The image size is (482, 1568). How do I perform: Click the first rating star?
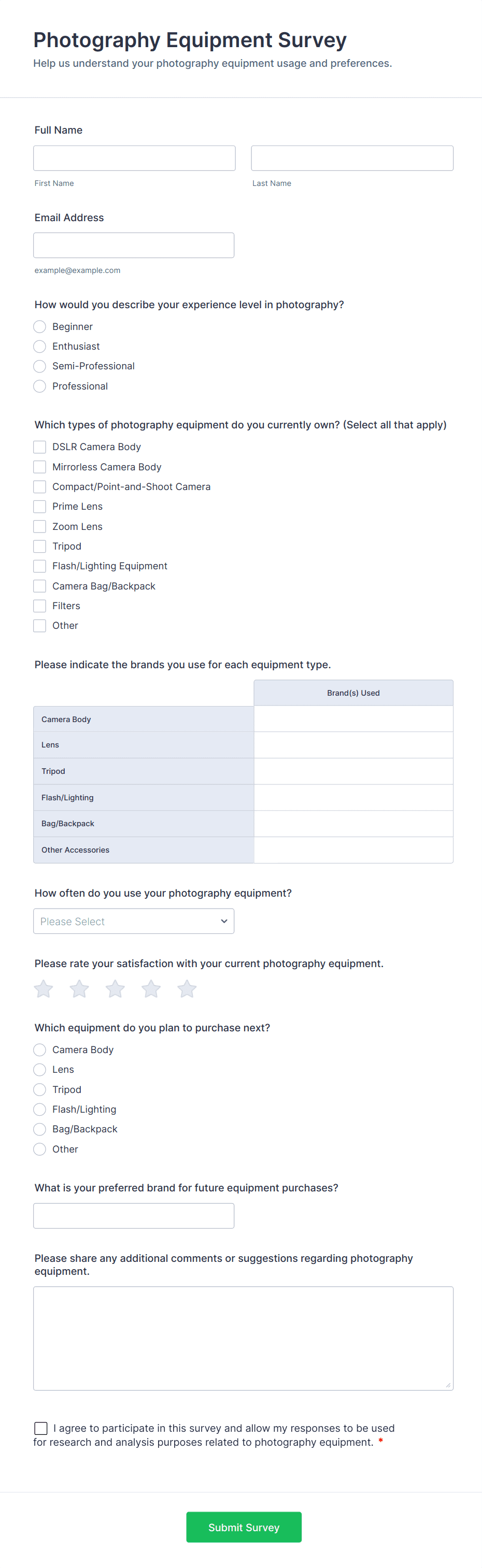click(43, 989)
